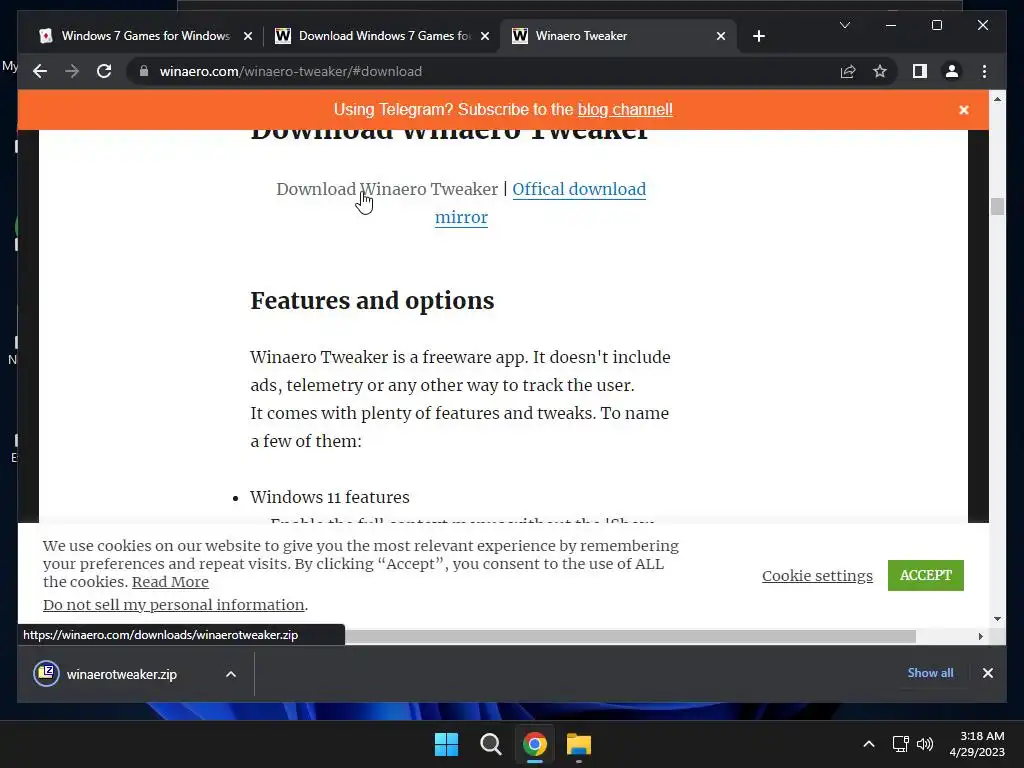Share this page via share icon
This screenshot has height=768, width=1024.
[848, 71]
